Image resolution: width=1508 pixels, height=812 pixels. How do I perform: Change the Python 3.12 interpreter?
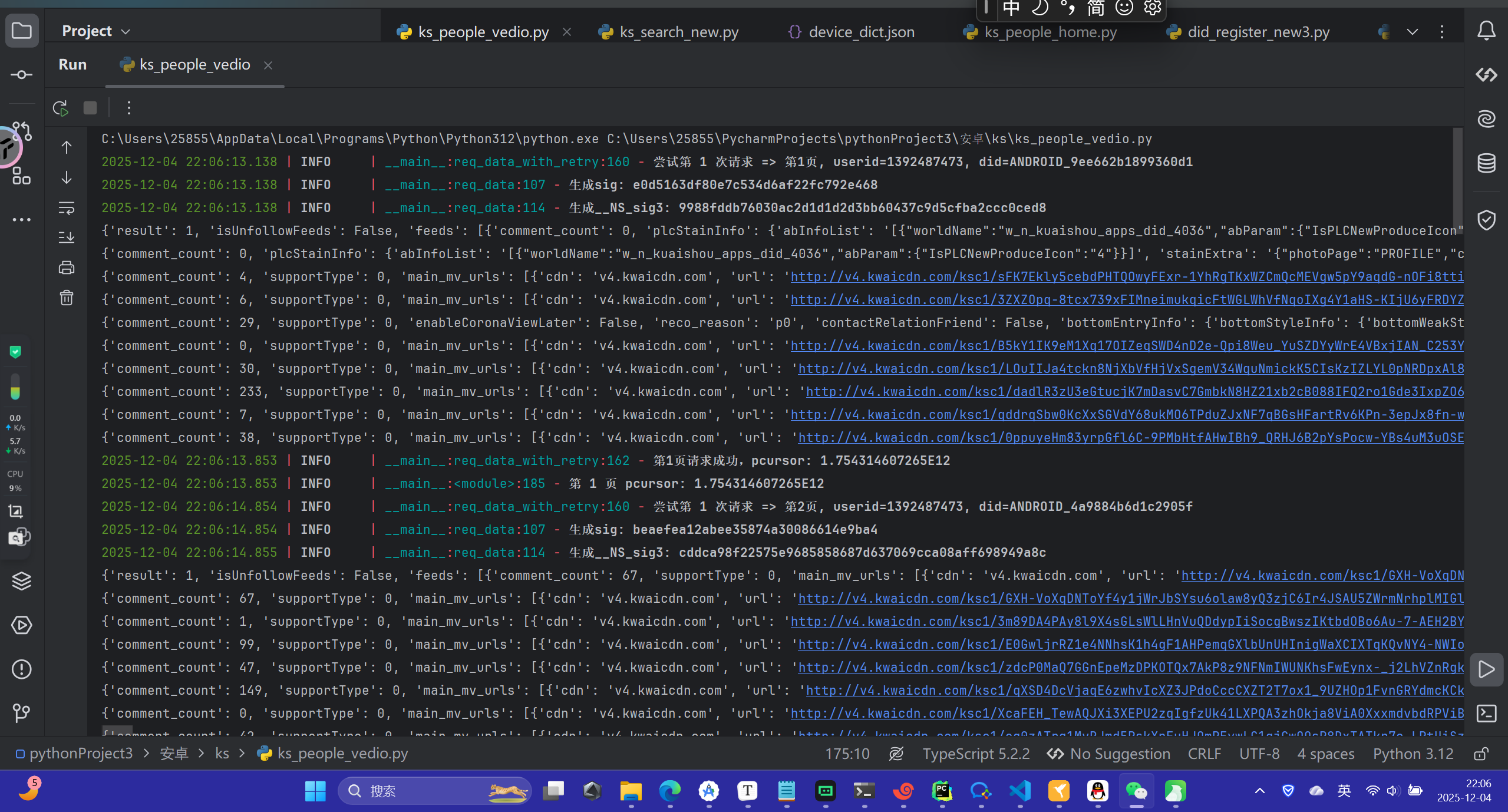click(x=1413, y=754)
